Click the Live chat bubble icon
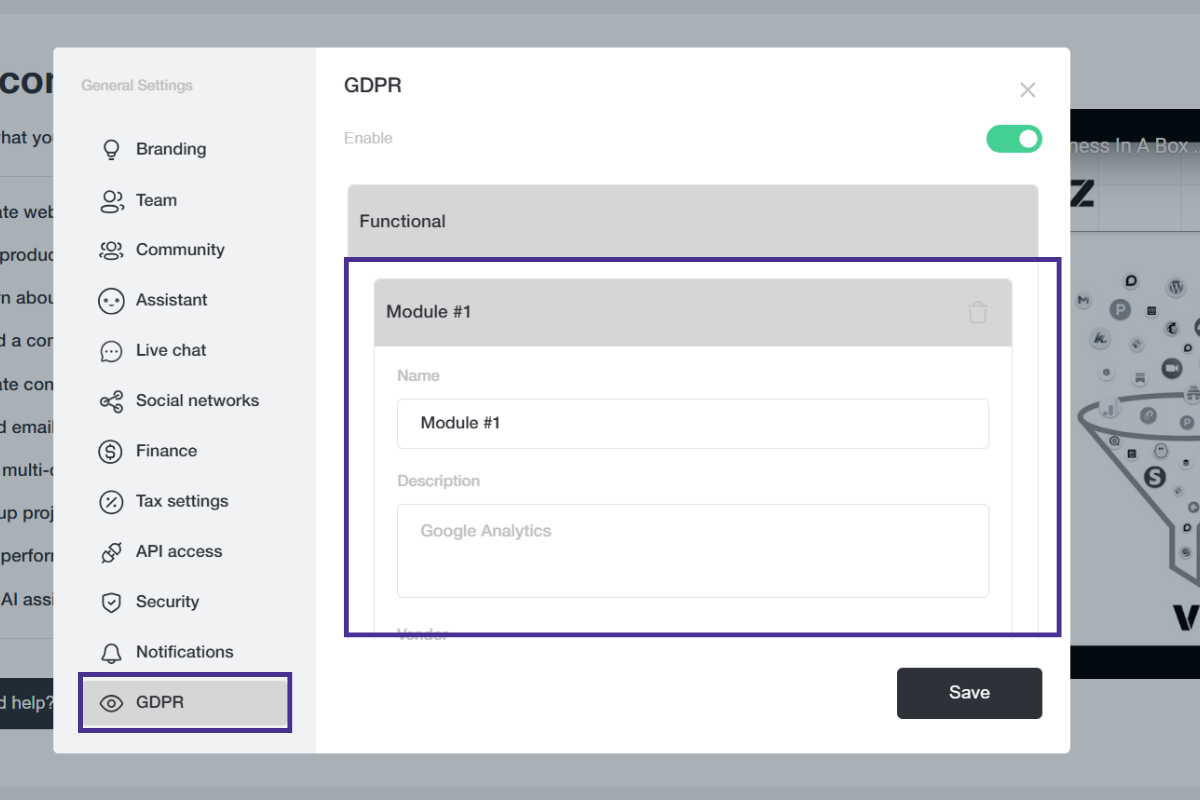The width and height of the screenshot is (1200, 800). 111,351
